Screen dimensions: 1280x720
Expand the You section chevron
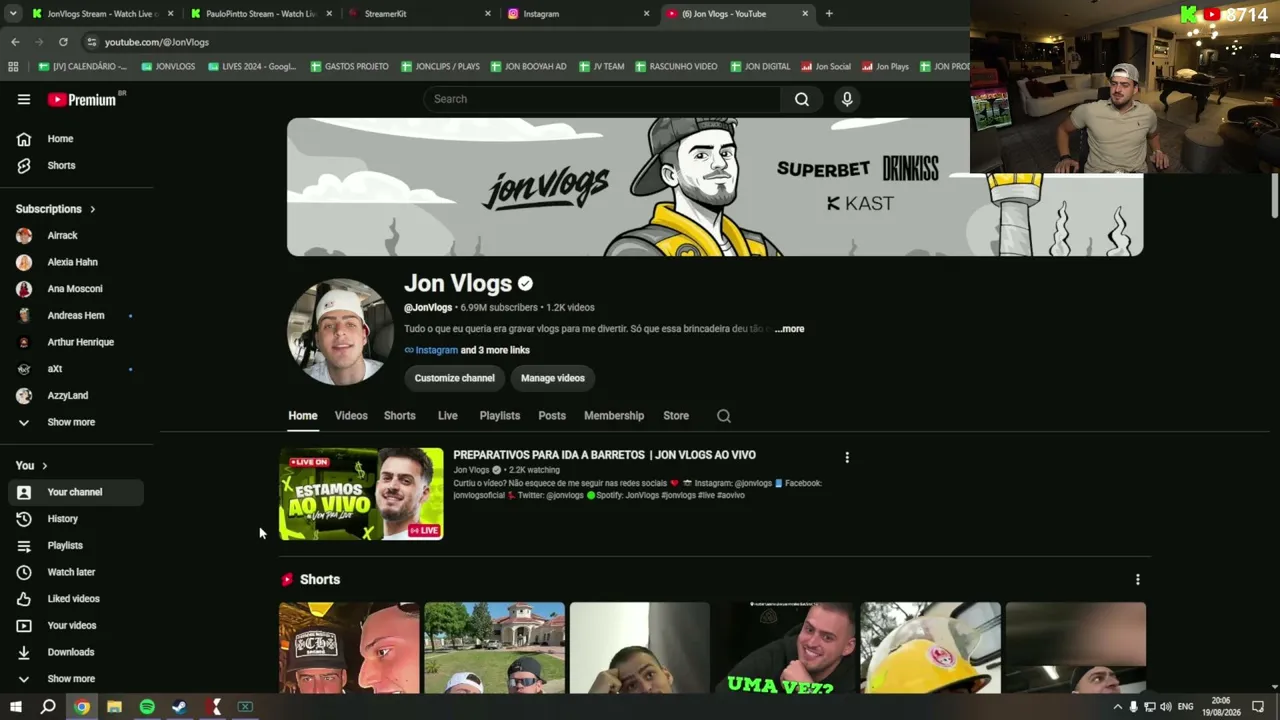coord(44,466)
